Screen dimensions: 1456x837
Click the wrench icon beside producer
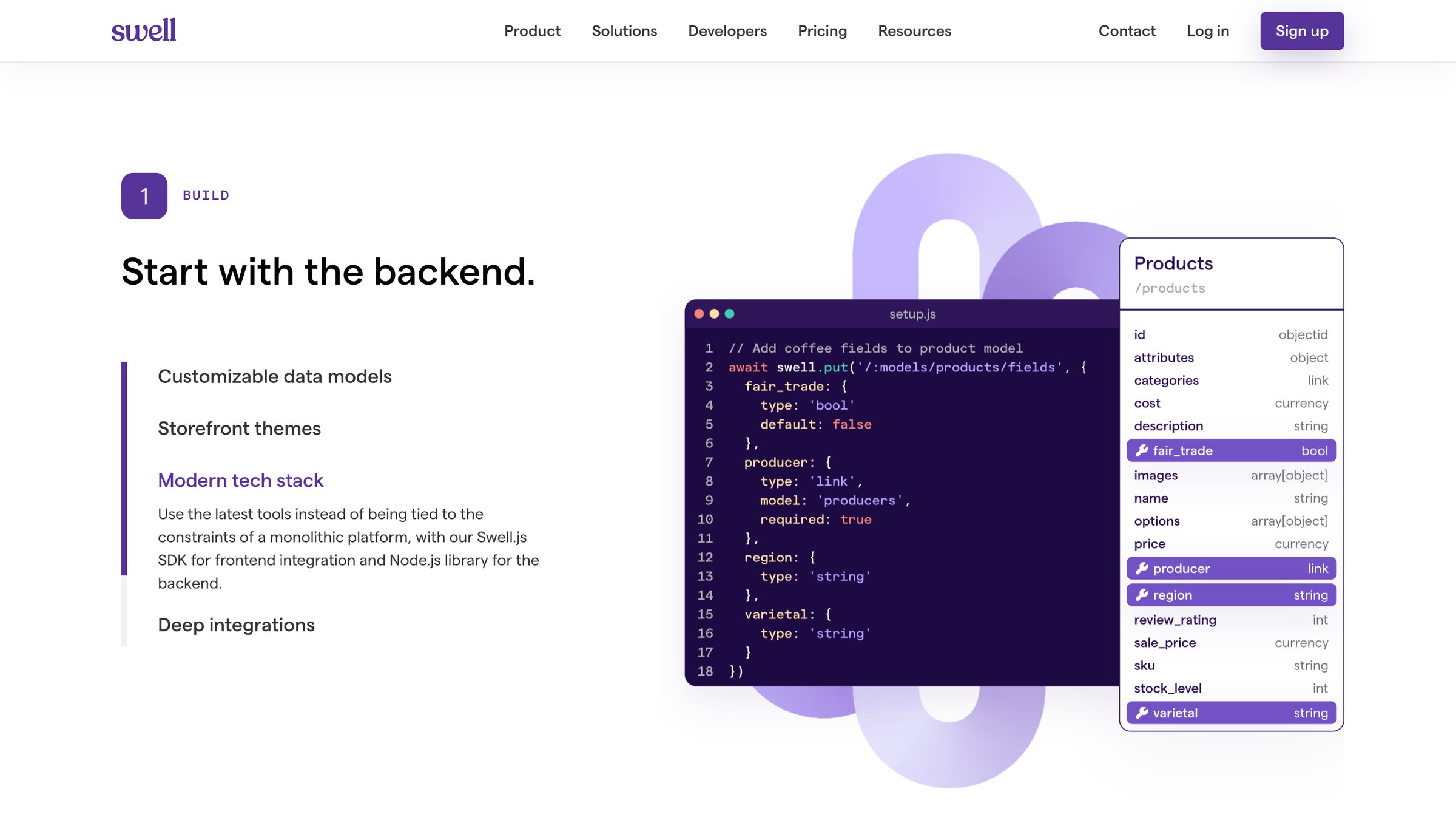pyautogui.click(x=1142, y=568)
